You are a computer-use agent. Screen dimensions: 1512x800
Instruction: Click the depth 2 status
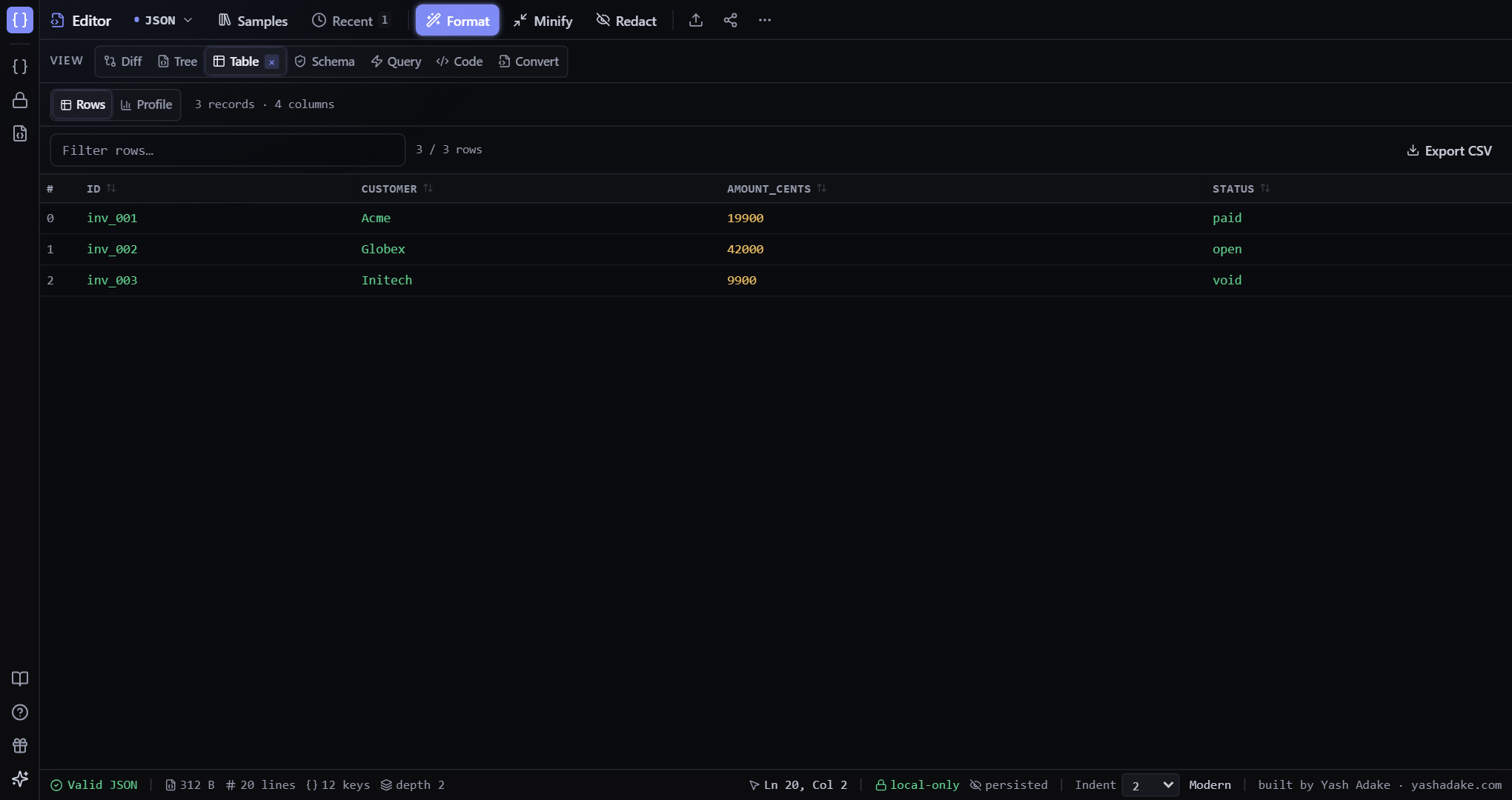pyautogui.click(x=413, y=785)
